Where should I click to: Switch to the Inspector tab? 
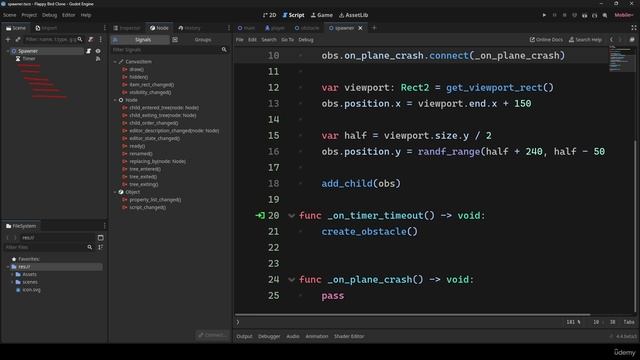tap(127, 28)
